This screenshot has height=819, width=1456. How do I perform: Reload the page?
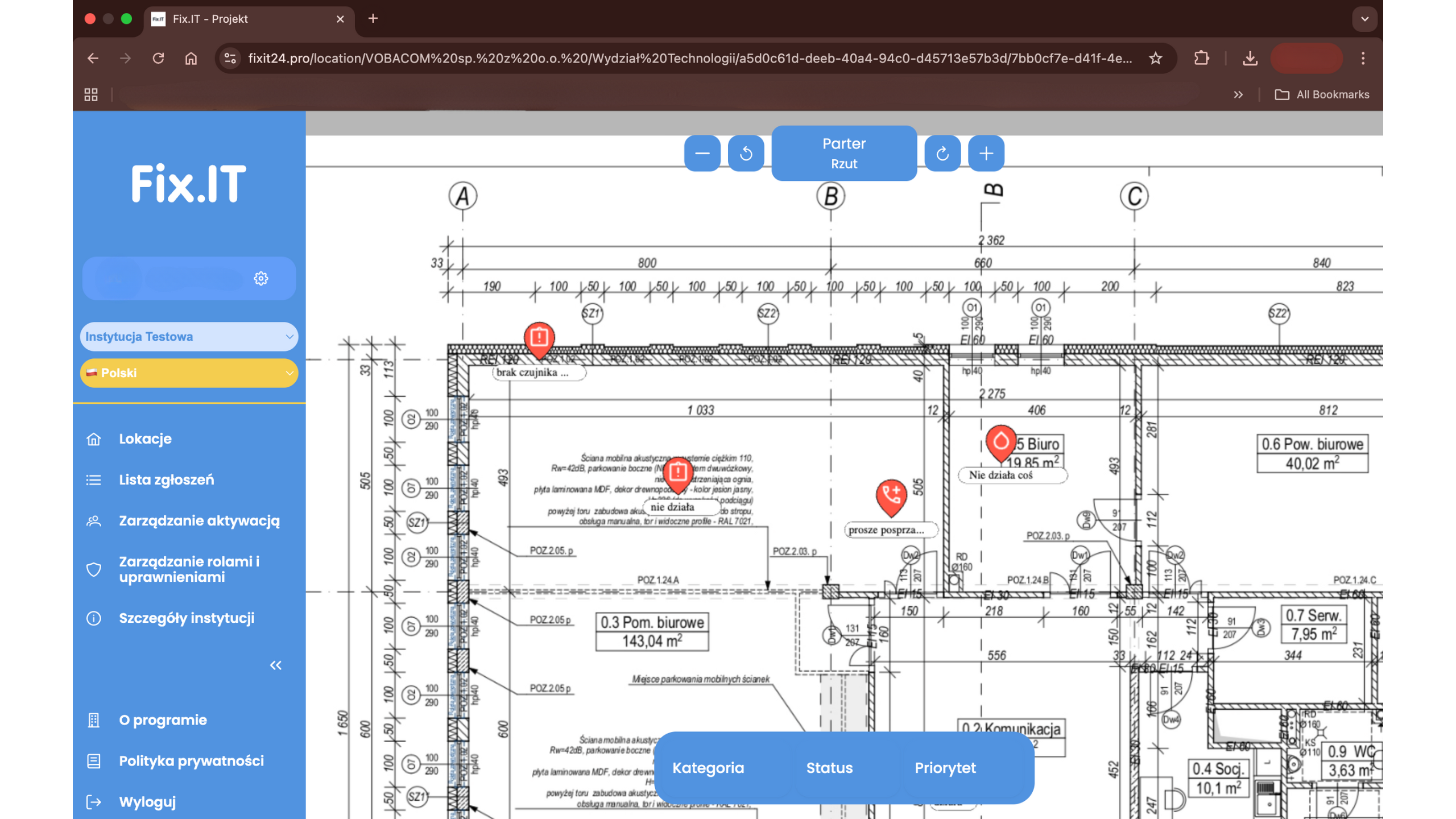click(158, 58)
